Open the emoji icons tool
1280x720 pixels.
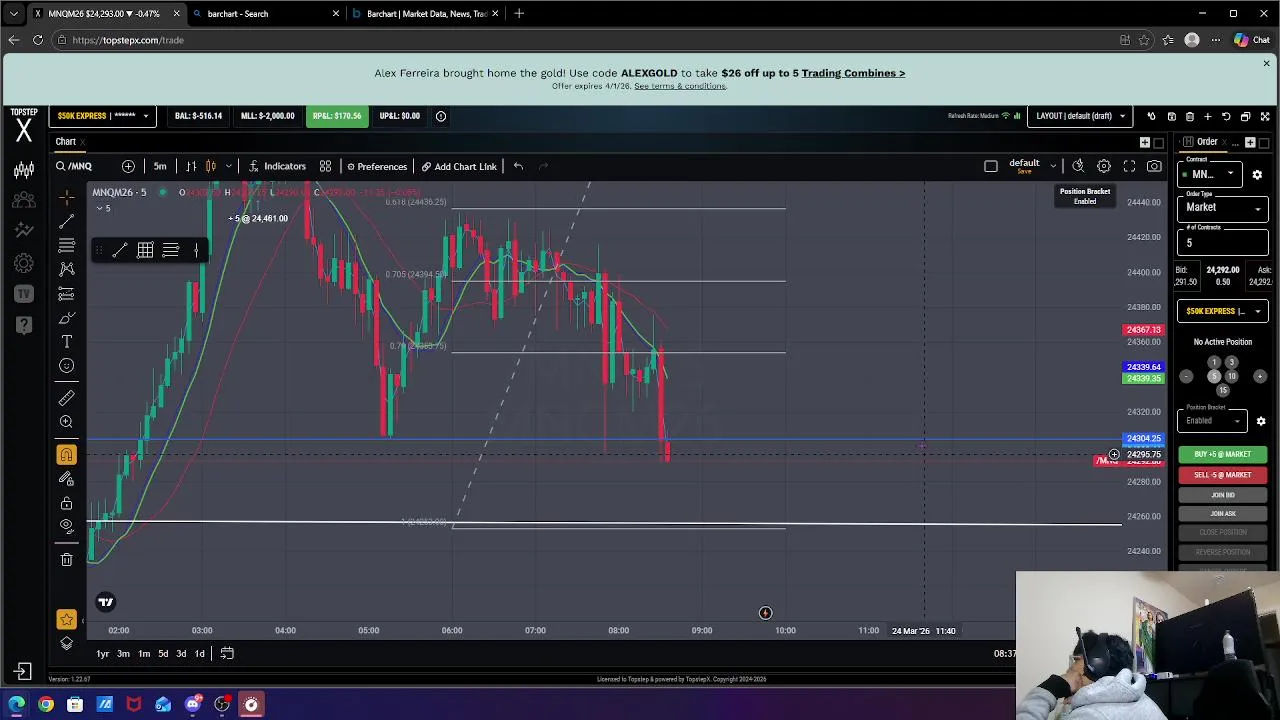coord(66,366)
